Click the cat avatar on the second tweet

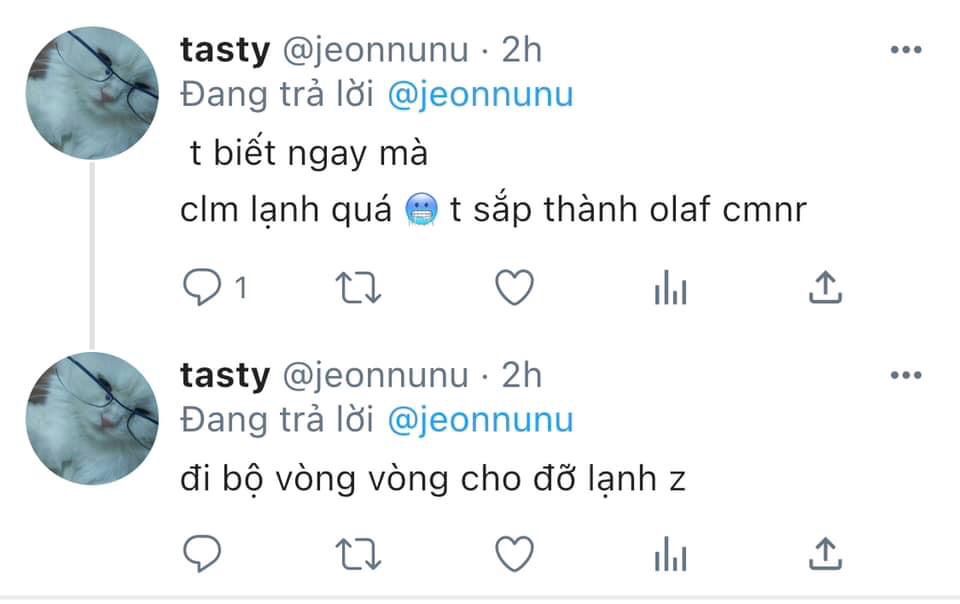(92, 419)
